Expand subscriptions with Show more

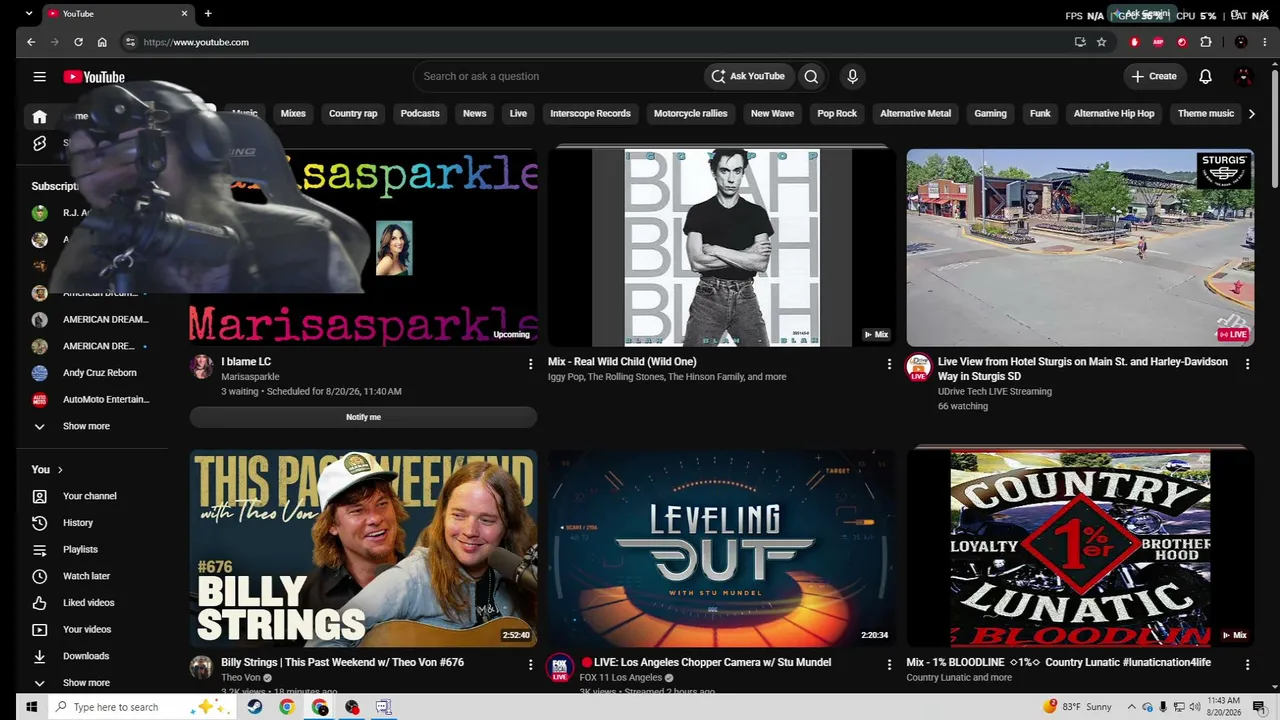(x=85, y=426)
